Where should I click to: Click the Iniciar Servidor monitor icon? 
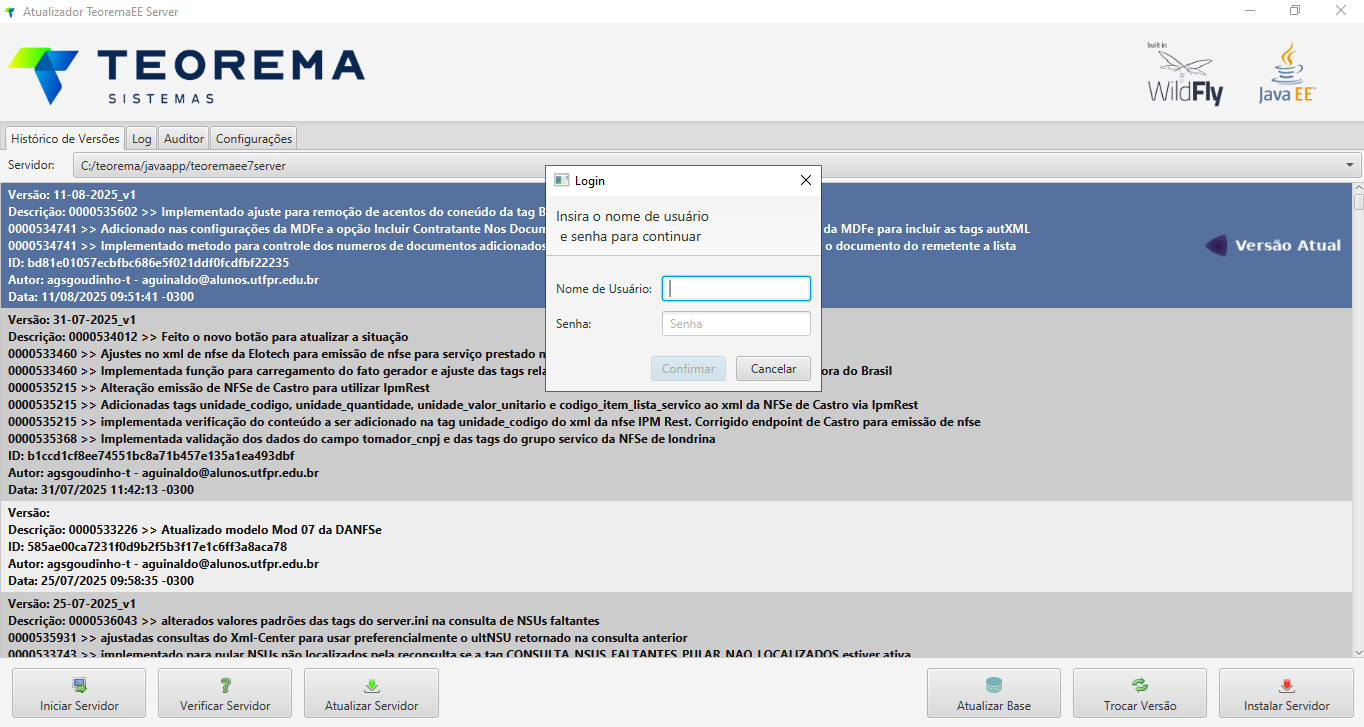[x=79, y=685]
